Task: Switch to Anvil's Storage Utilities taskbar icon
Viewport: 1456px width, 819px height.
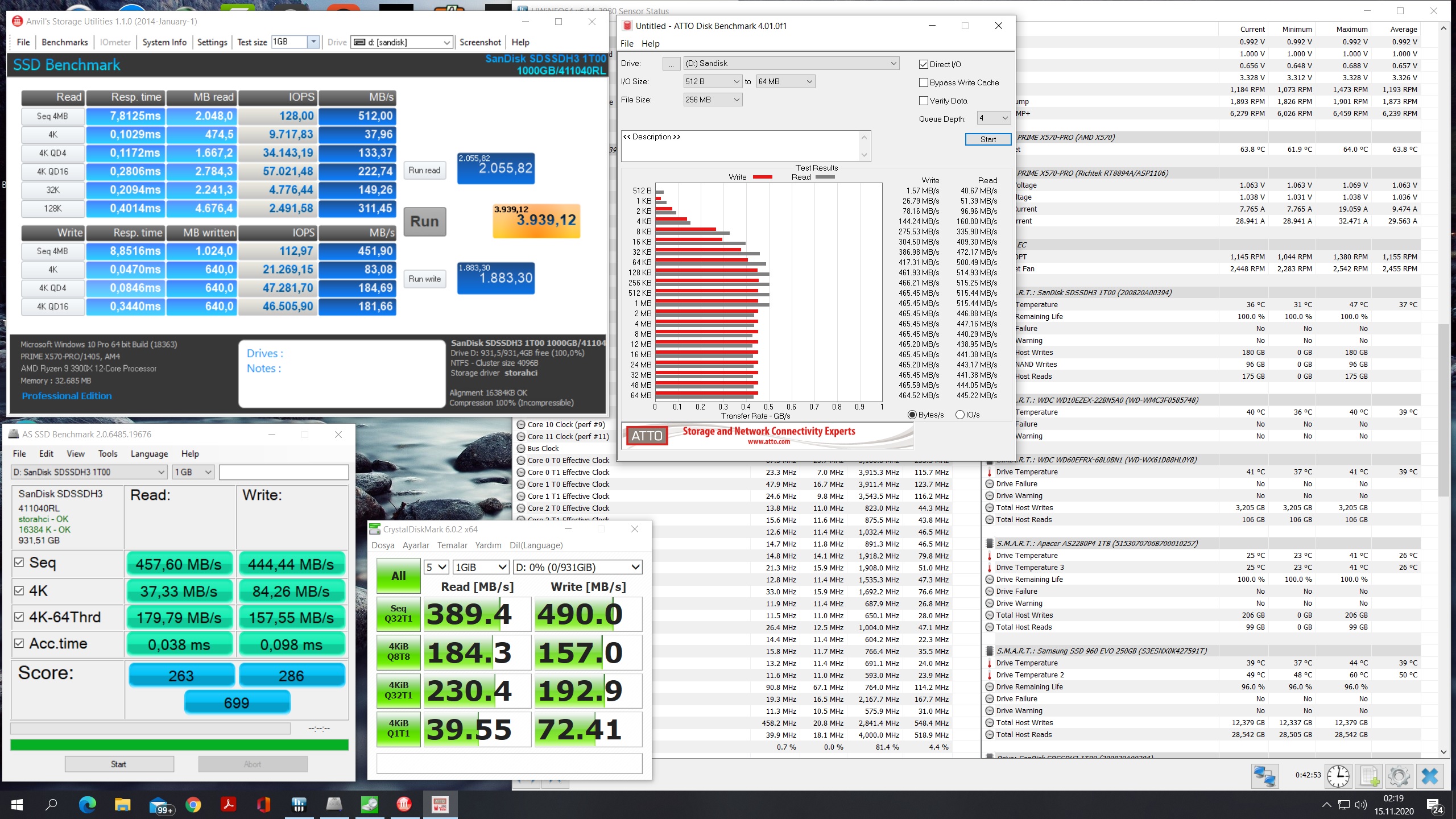Action: coord(404,805)
